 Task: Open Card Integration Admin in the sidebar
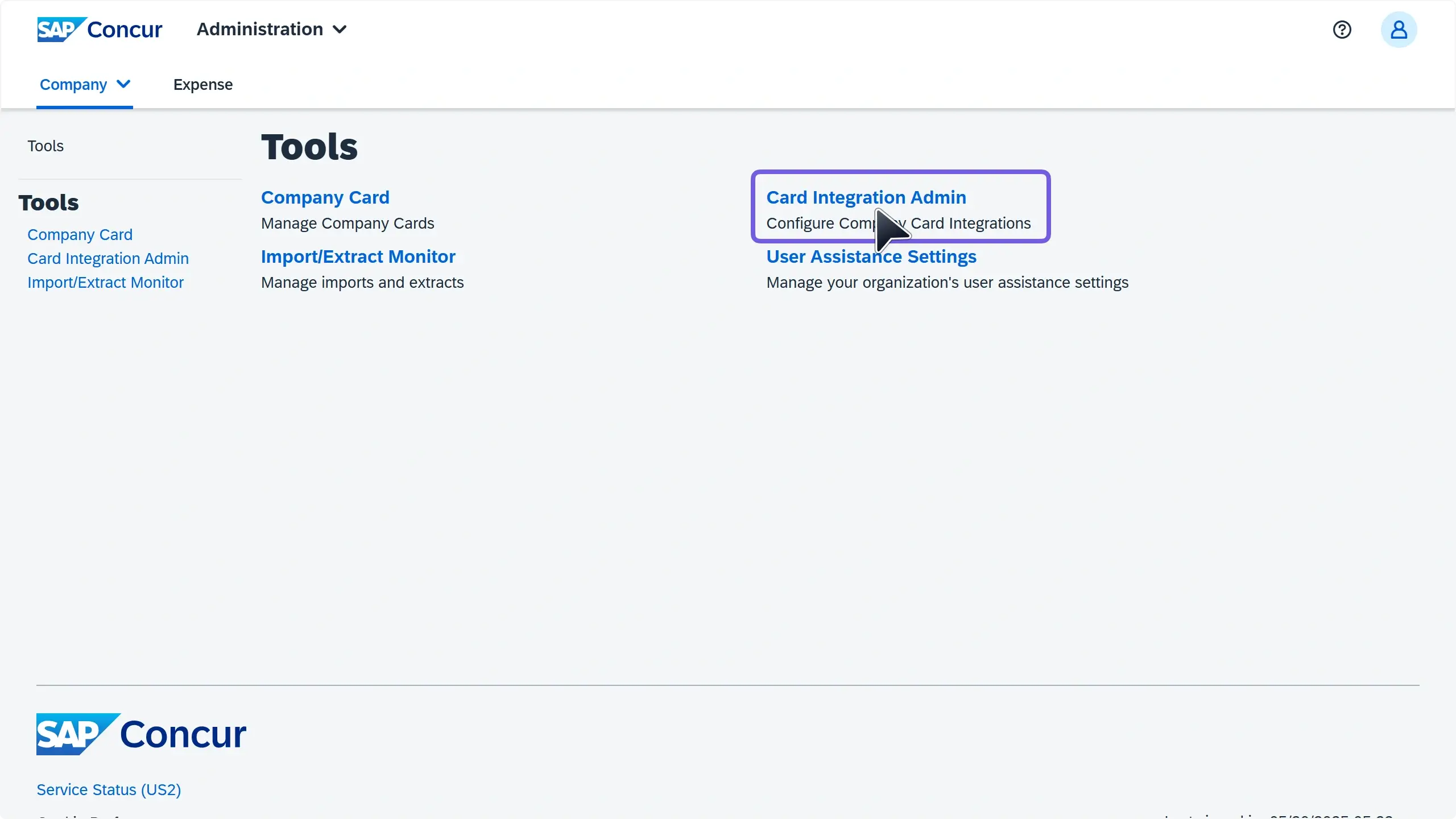[x=108, y=258]
